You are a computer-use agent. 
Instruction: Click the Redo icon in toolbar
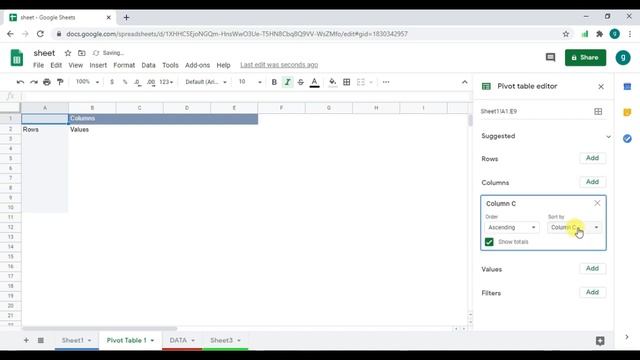pos(34,82)
